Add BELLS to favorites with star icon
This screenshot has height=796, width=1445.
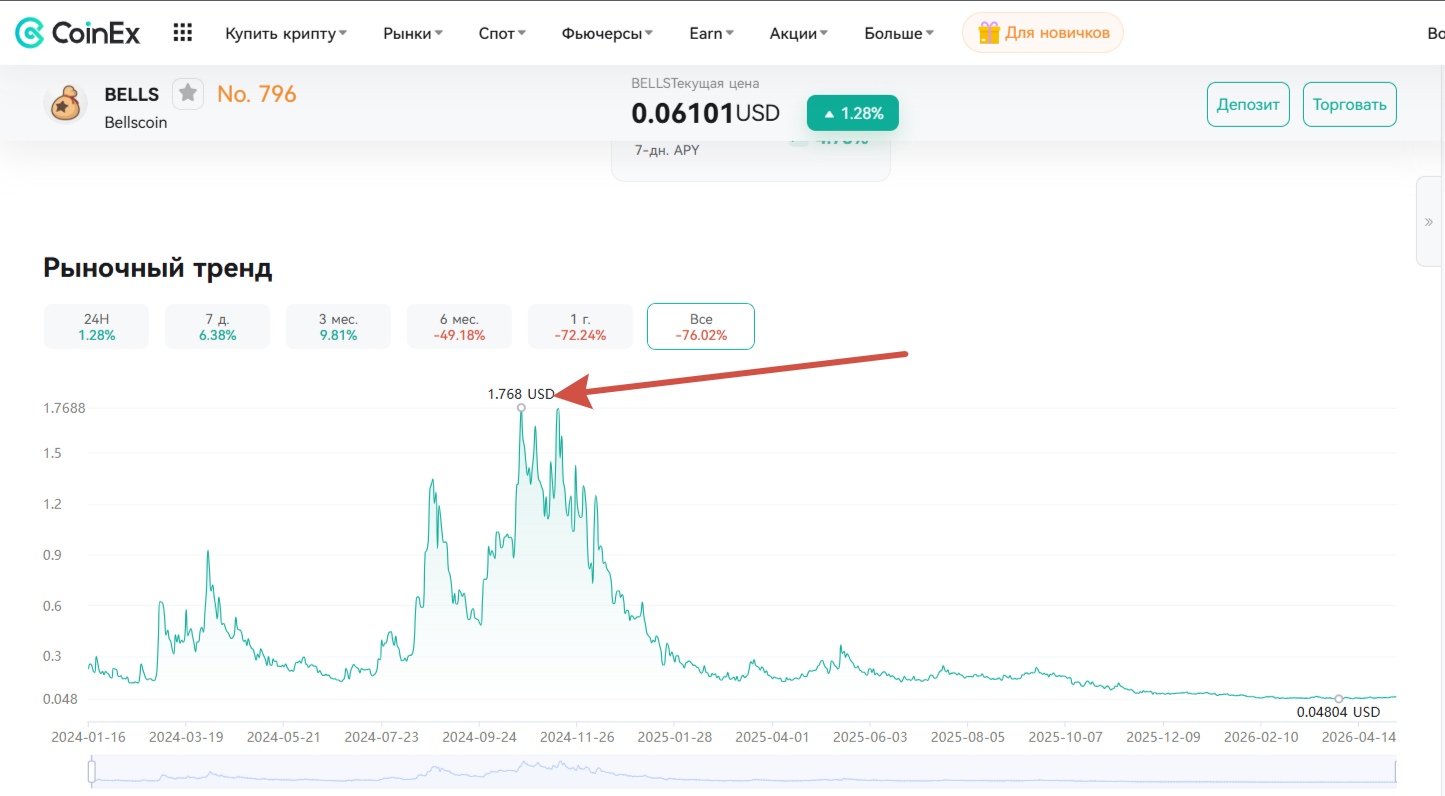point(188,93)
